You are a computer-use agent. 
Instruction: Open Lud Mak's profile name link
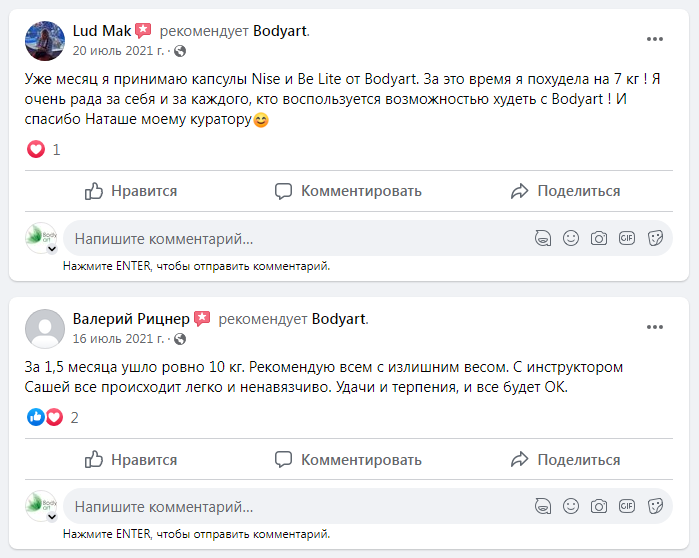[101, 31]
